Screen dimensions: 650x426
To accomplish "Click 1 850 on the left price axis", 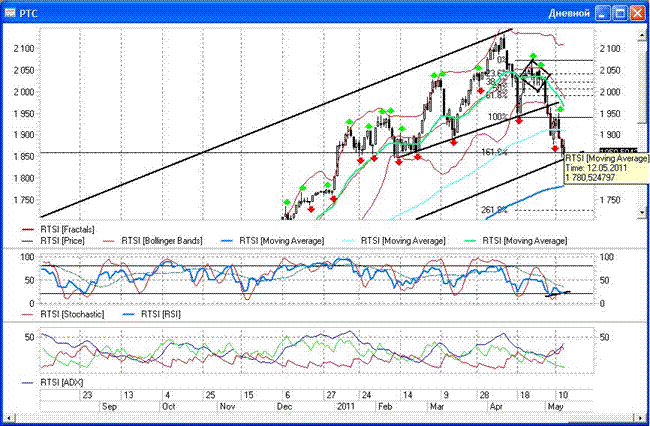I will (x=24, y=157).
